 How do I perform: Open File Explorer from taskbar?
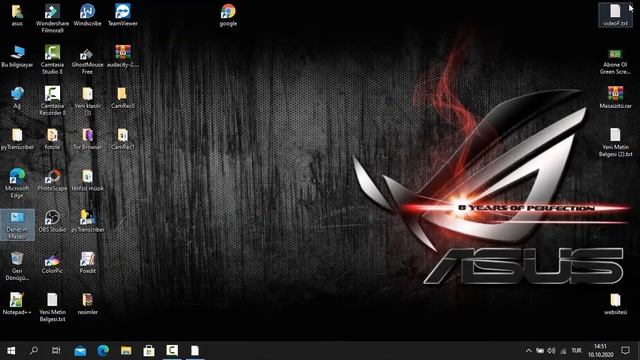point(126,351)
